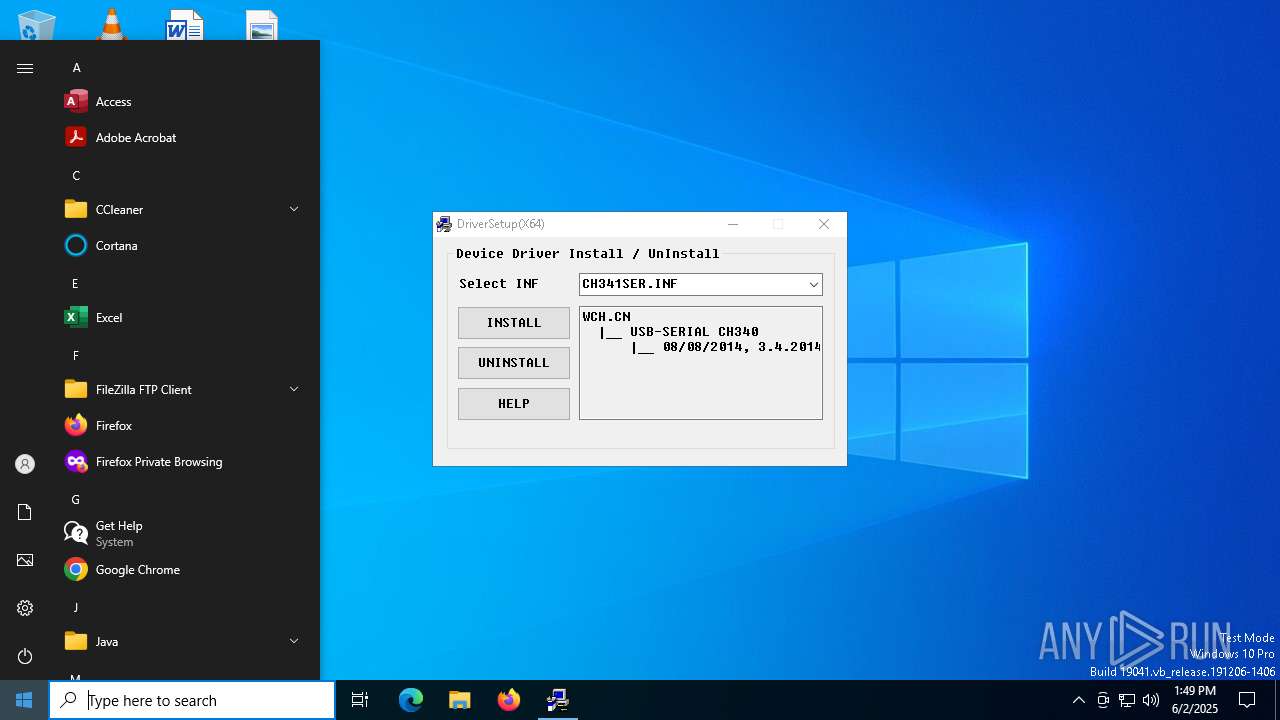Click the Meet Now tray icon

[x=1103, y=700]
